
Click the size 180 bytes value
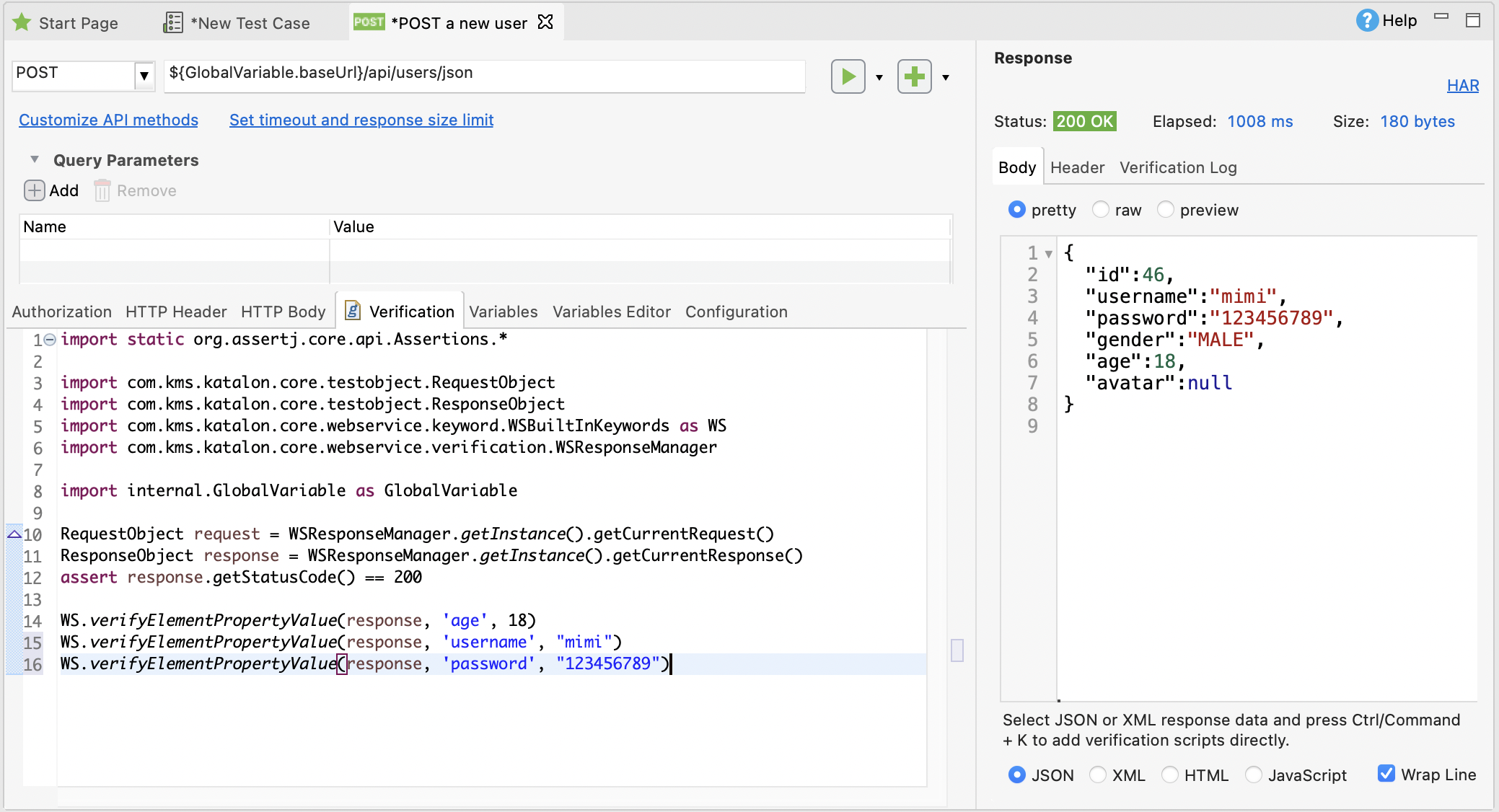point(1417,121)
